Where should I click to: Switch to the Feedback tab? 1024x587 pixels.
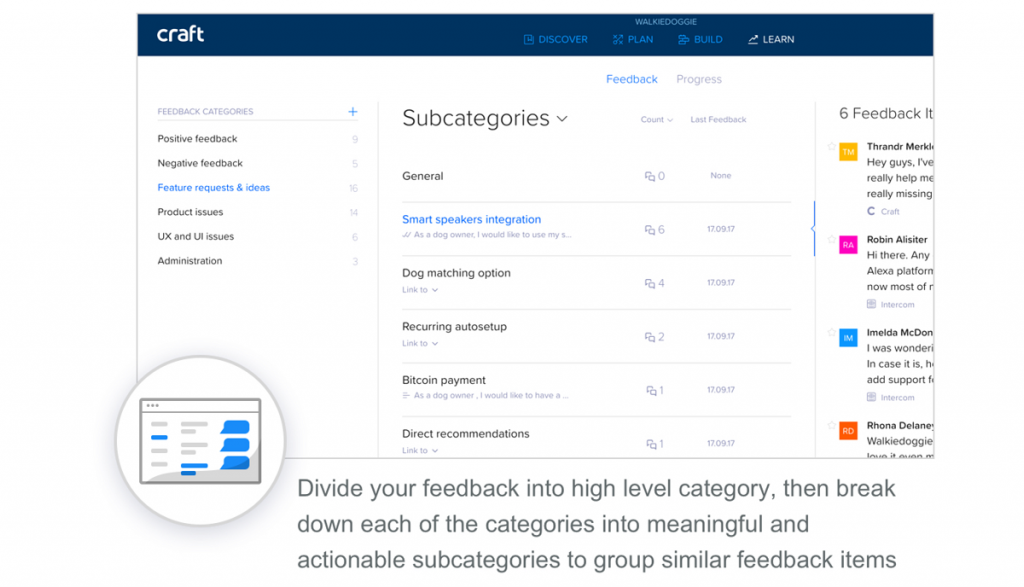631,79
